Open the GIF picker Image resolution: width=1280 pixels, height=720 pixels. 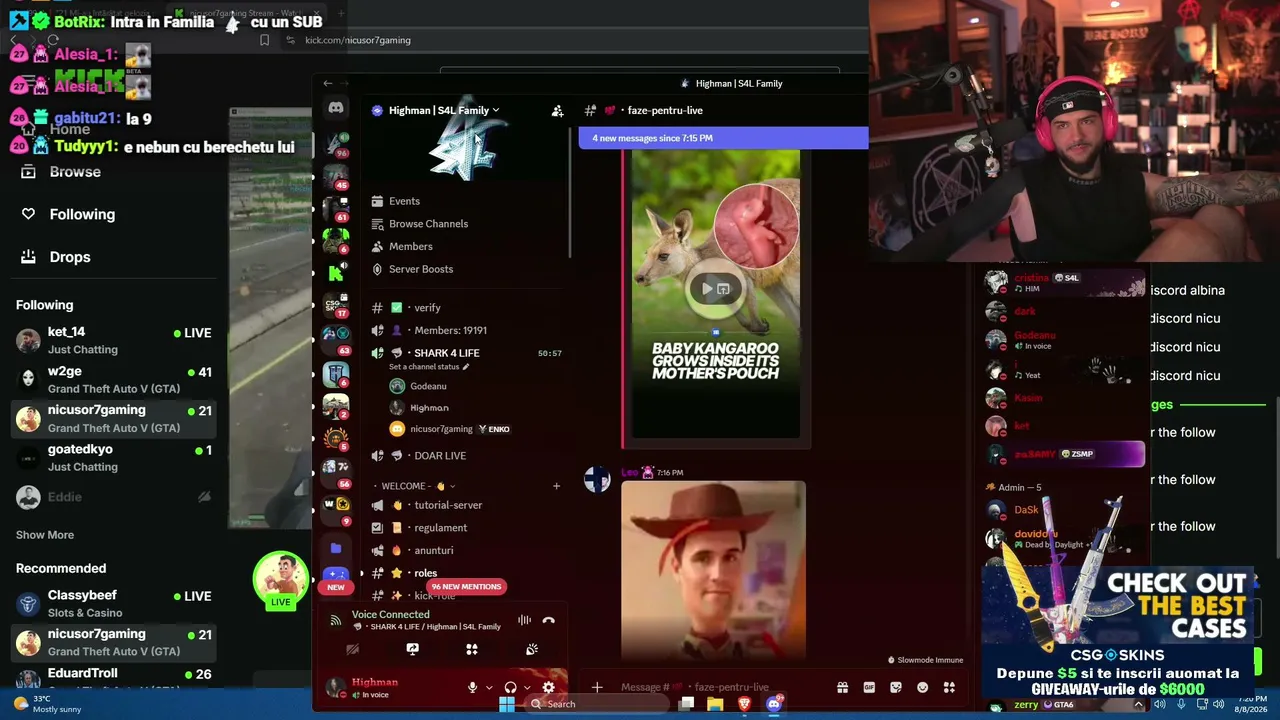point(869,687)
